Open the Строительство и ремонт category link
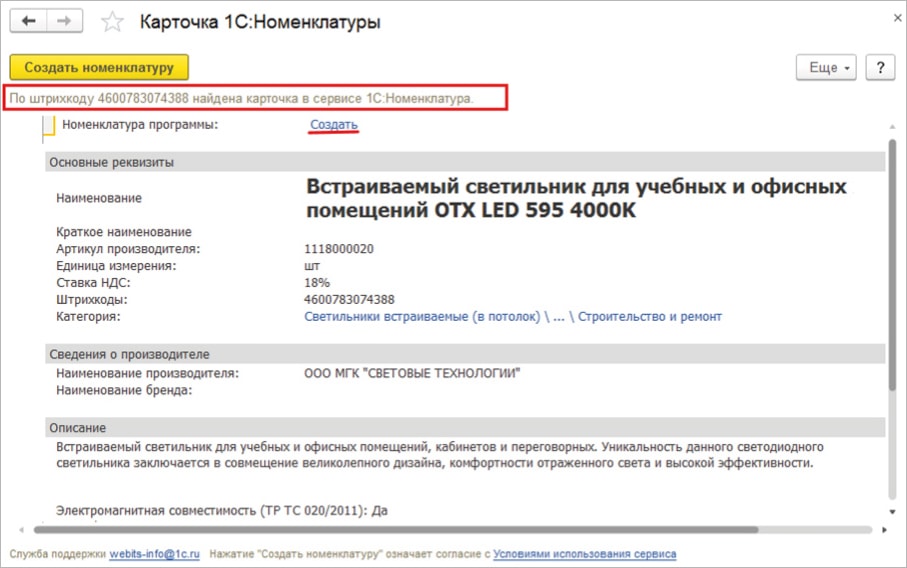The width and height of the screenshot is (907, 568). [x=650, y=317]
